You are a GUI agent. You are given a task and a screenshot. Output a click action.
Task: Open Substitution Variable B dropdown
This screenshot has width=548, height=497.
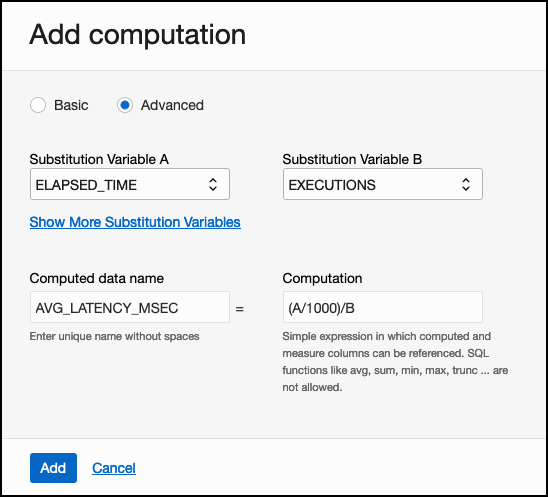click(383, 184)
